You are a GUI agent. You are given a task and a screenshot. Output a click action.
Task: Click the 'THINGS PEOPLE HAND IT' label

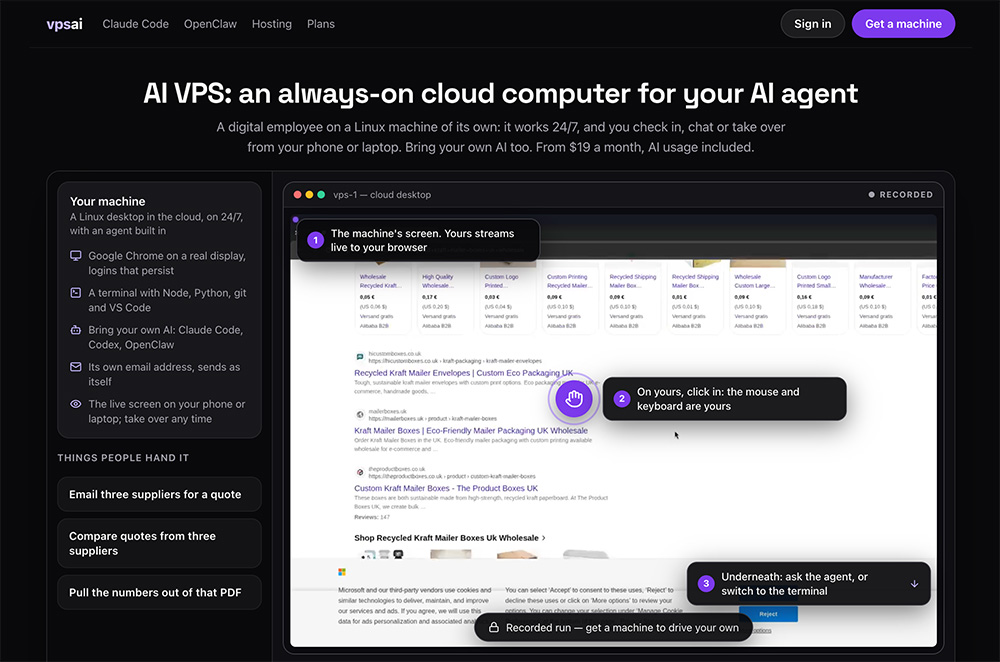[x=123, y=458]
